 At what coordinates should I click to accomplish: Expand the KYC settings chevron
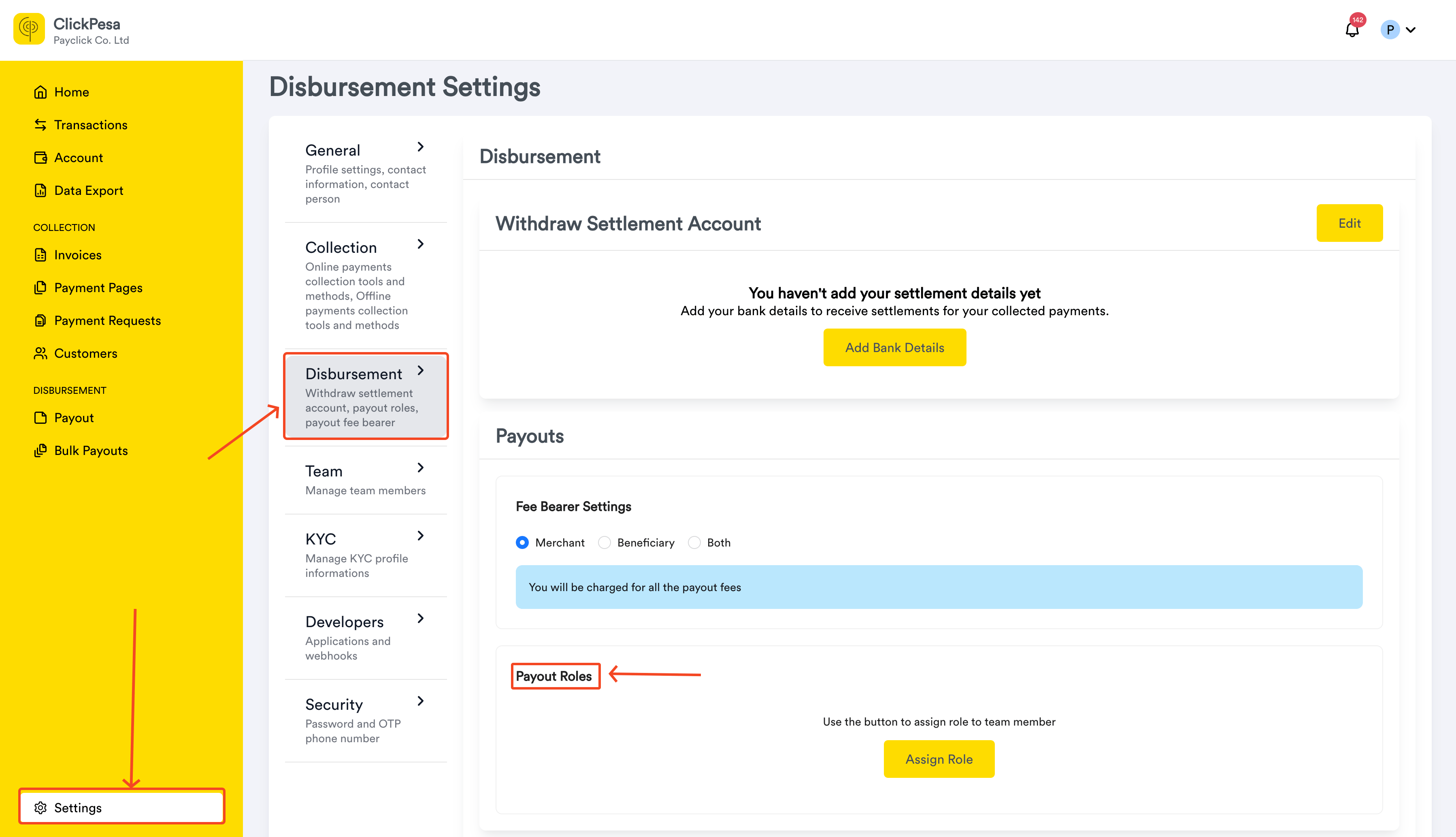point(421,536)
